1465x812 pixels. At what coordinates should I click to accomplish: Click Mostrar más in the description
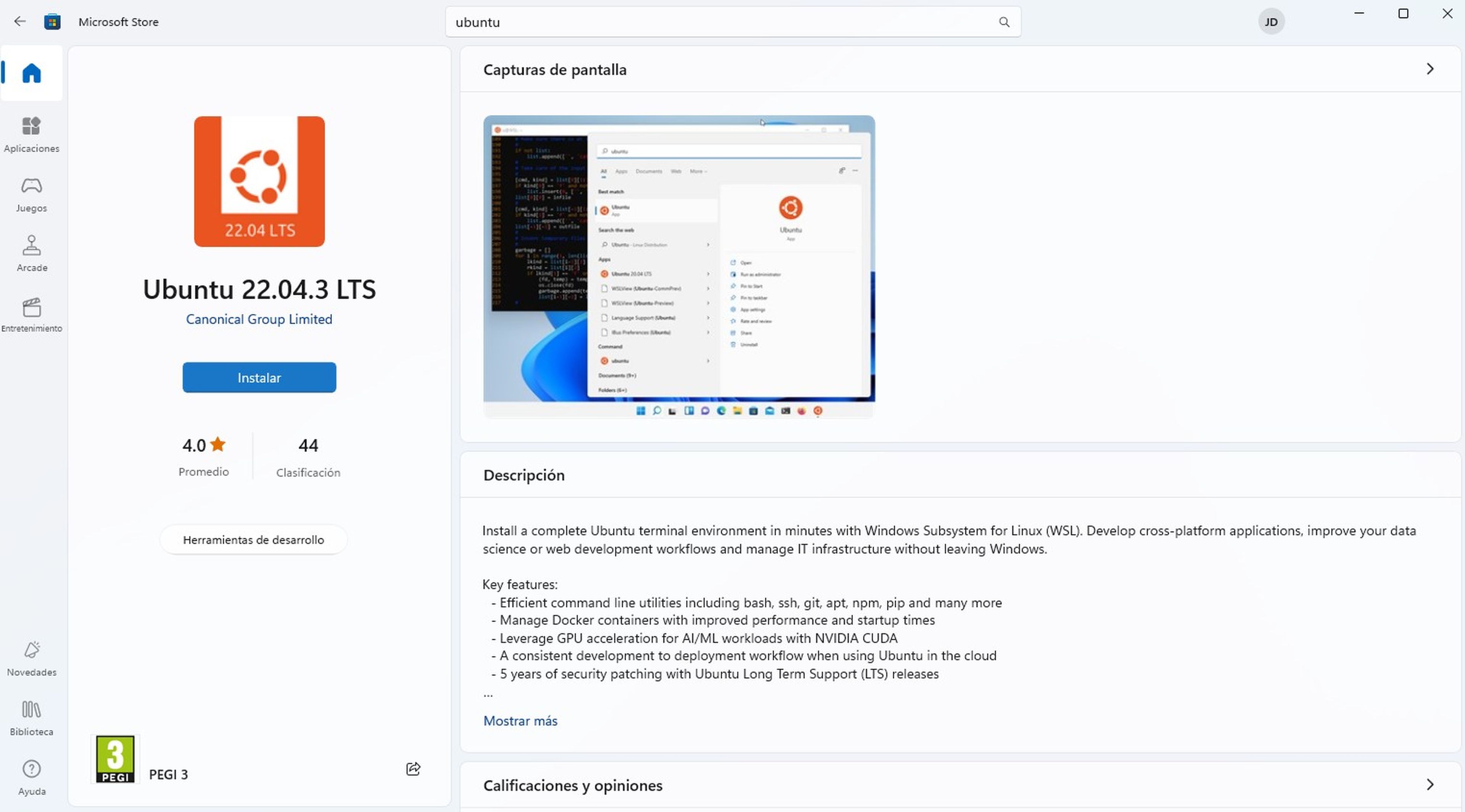520,720
